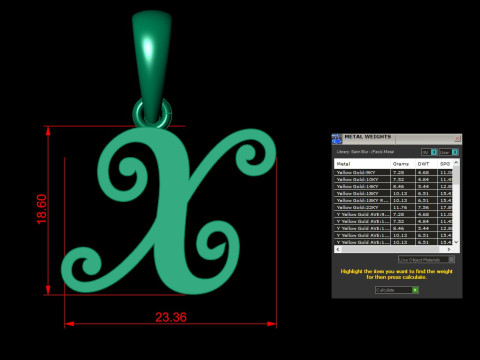Image resolution: width=480 pixels, height=360 pixels.
Task: Click the scroll down arrow of metals list
Action: click(456, 242)
